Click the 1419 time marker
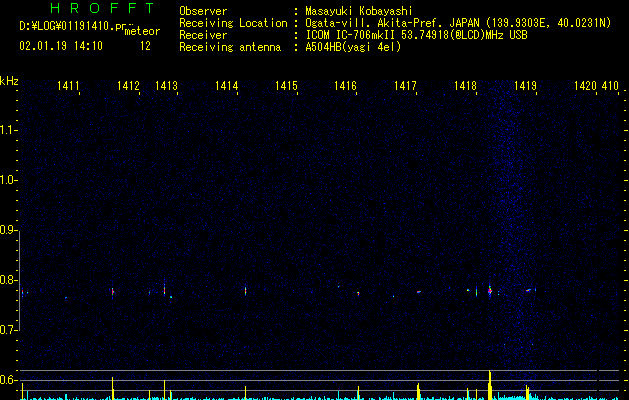This screenshot has height=400, width=629. coord(525,85)
